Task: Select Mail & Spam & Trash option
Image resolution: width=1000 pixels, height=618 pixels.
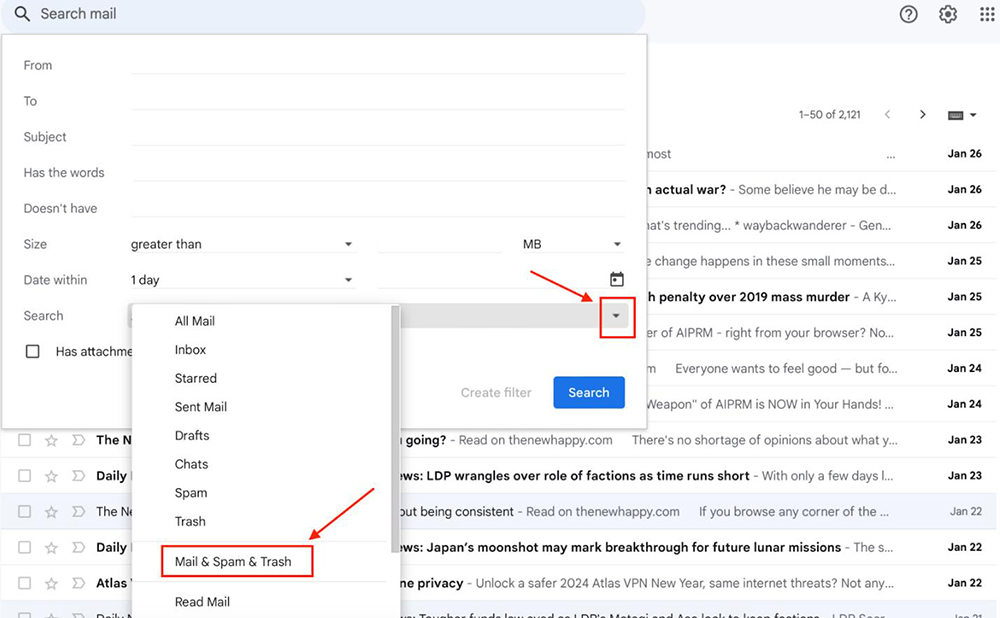Action: click(236, 561)
